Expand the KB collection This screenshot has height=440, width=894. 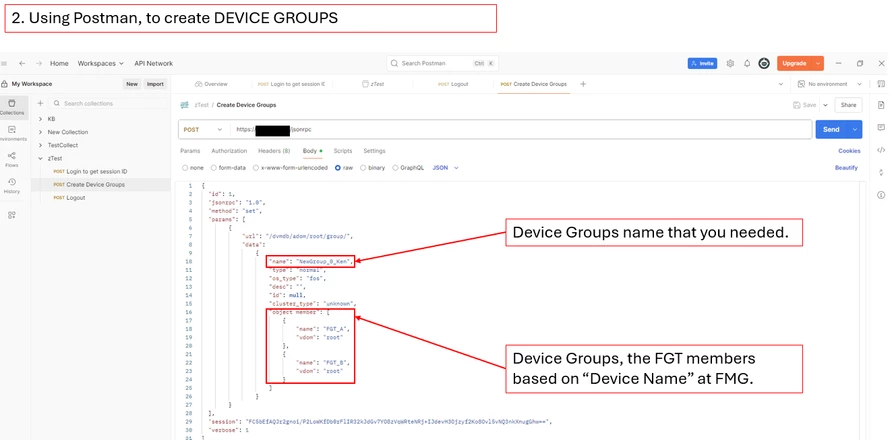point(40,119)
